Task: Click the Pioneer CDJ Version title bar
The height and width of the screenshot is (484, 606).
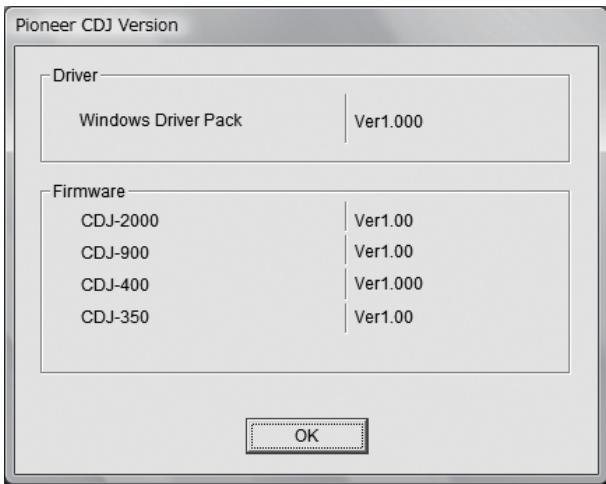Action: (303, 26)
